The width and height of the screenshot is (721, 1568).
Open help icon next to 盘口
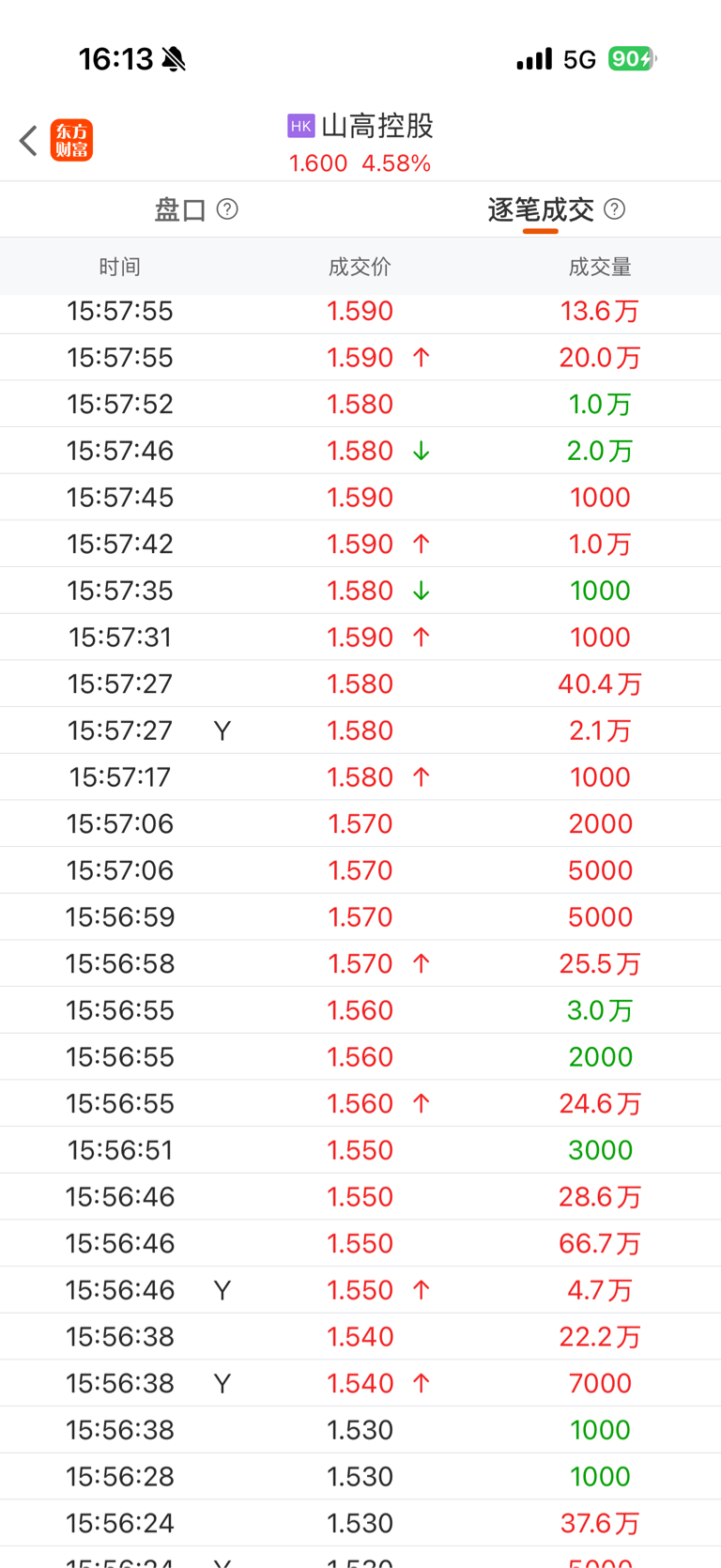227,208
